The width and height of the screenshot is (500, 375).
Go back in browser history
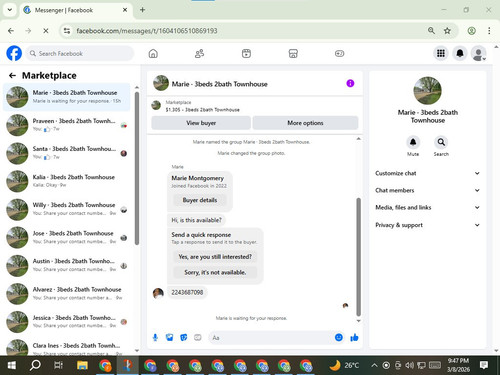coord(11,31)
